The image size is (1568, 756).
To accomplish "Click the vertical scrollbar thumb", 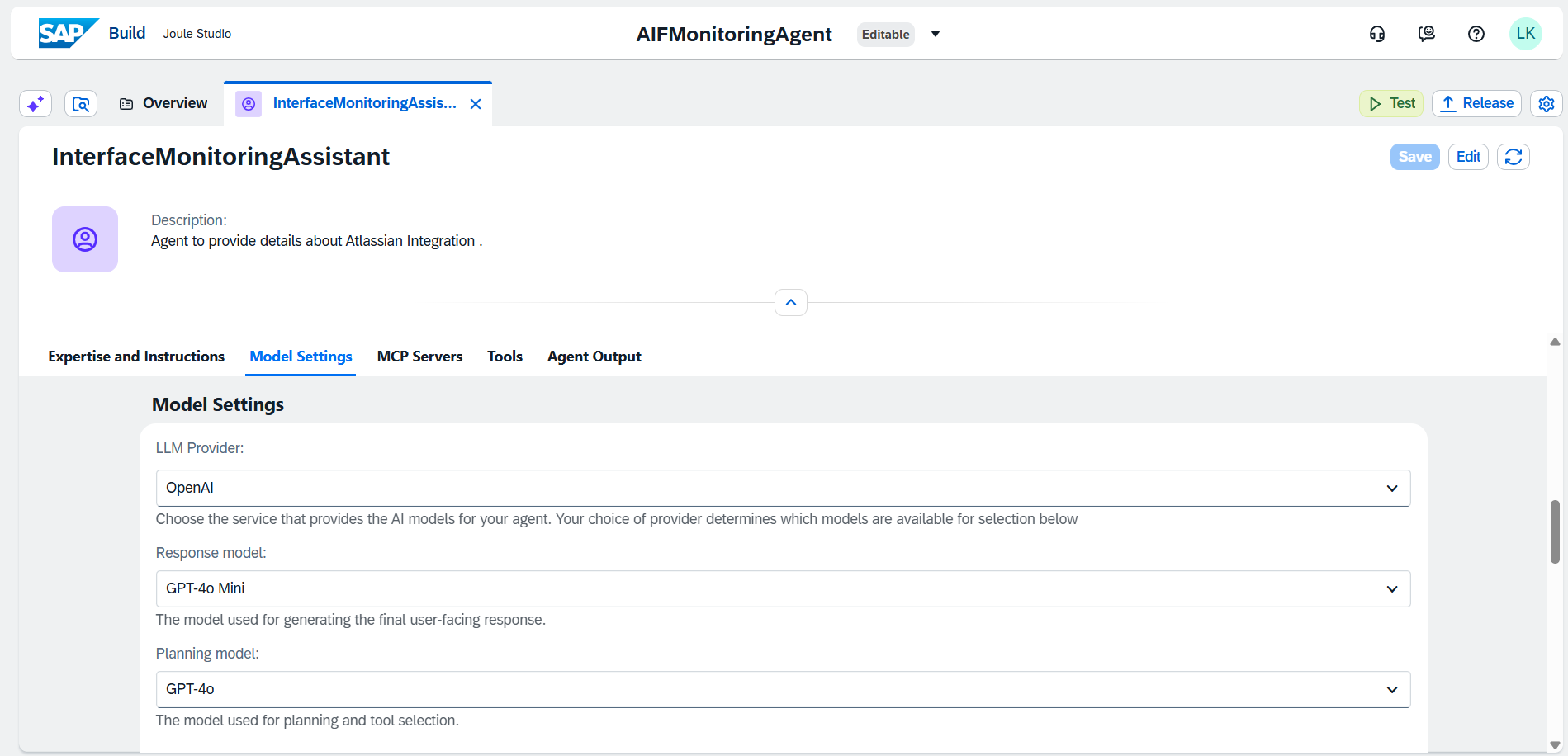I will pyautogui.click(x=1555, y=532).
